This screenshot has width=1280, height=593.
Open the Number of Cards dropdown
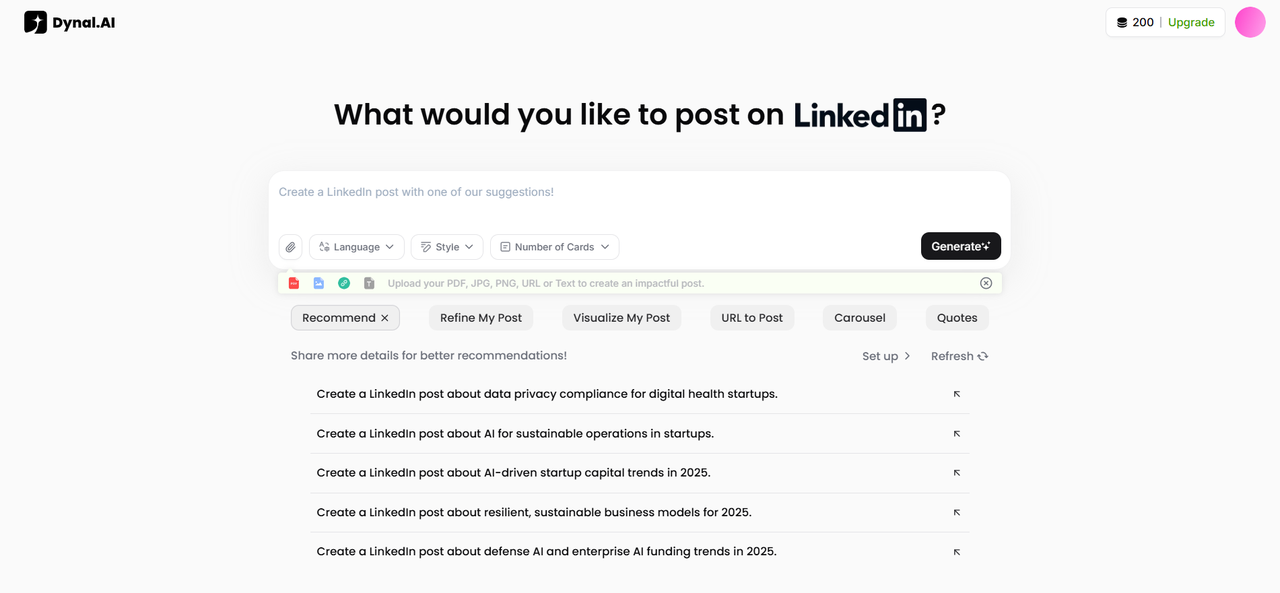(554, 247)
